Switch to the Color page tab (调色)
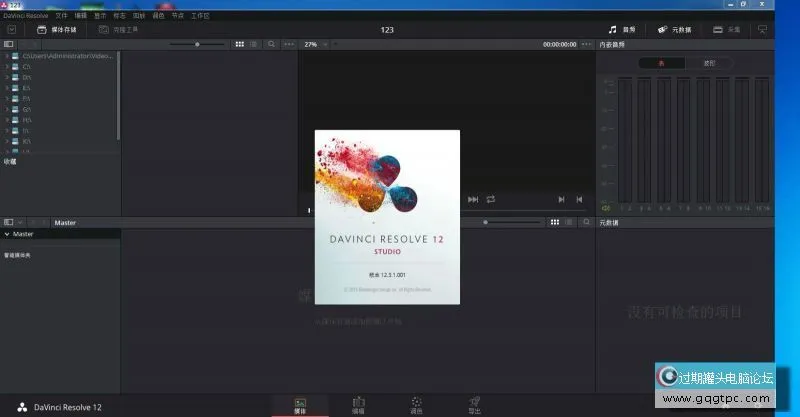Image resolution: width=800 pixels, height=417 pixels. coord(416,405)
